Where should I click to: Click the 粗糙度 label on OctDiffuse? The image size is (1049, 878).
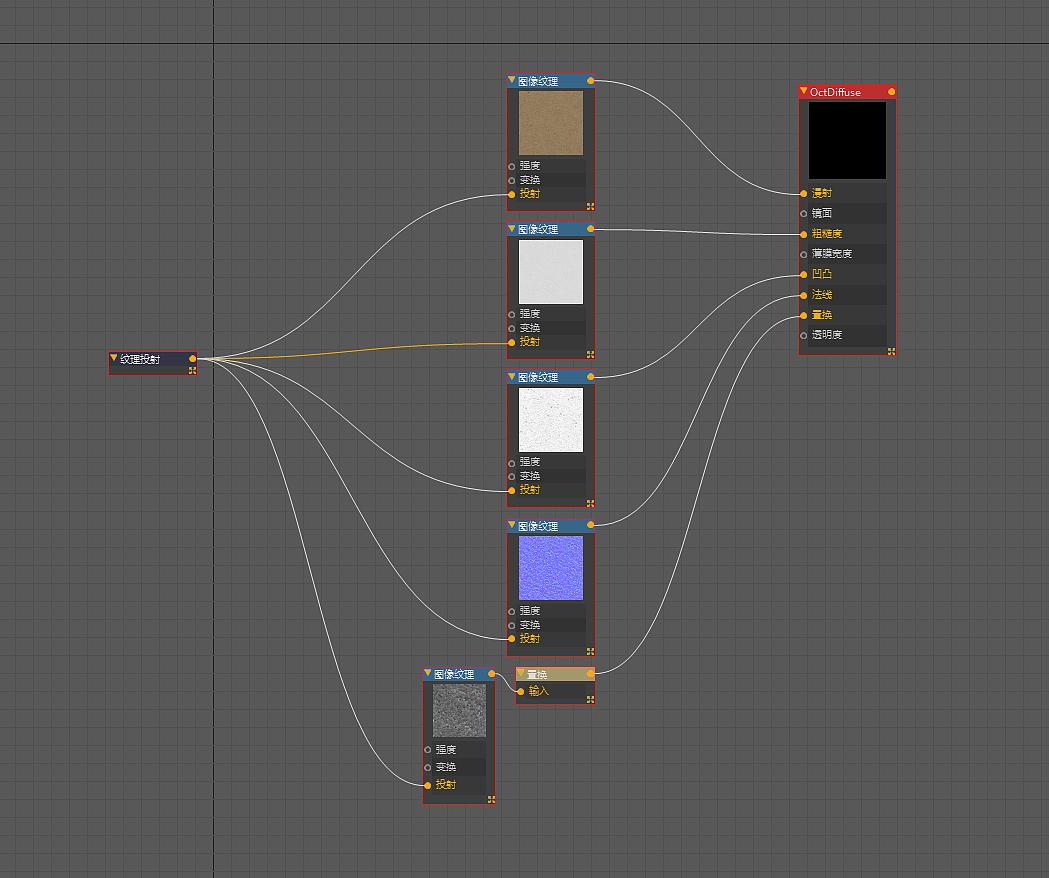pos(827,234)
